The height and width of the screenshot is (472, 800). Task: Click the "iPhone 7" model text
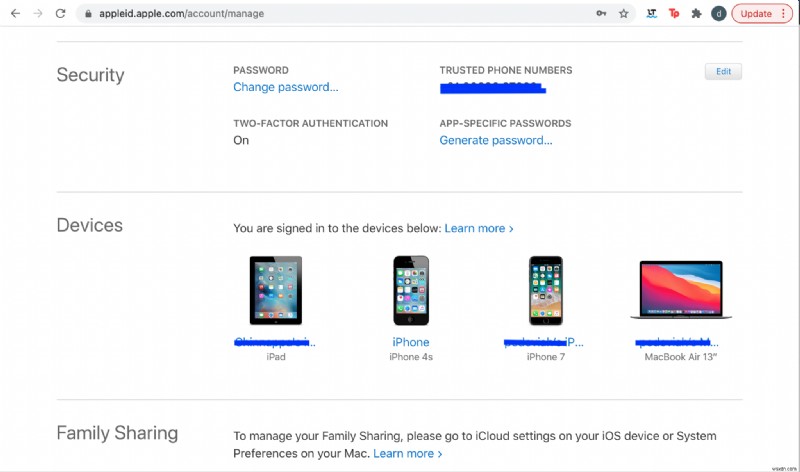click(546, 357)
